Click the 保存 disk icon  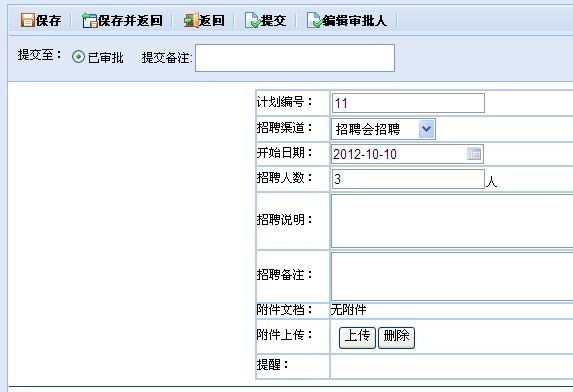[27, 20]
